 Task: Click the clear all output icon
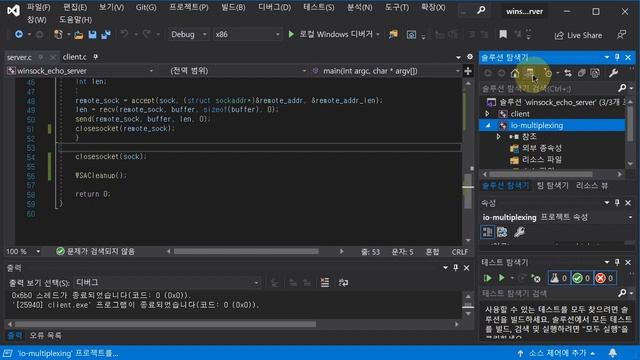tap(325, 282)
